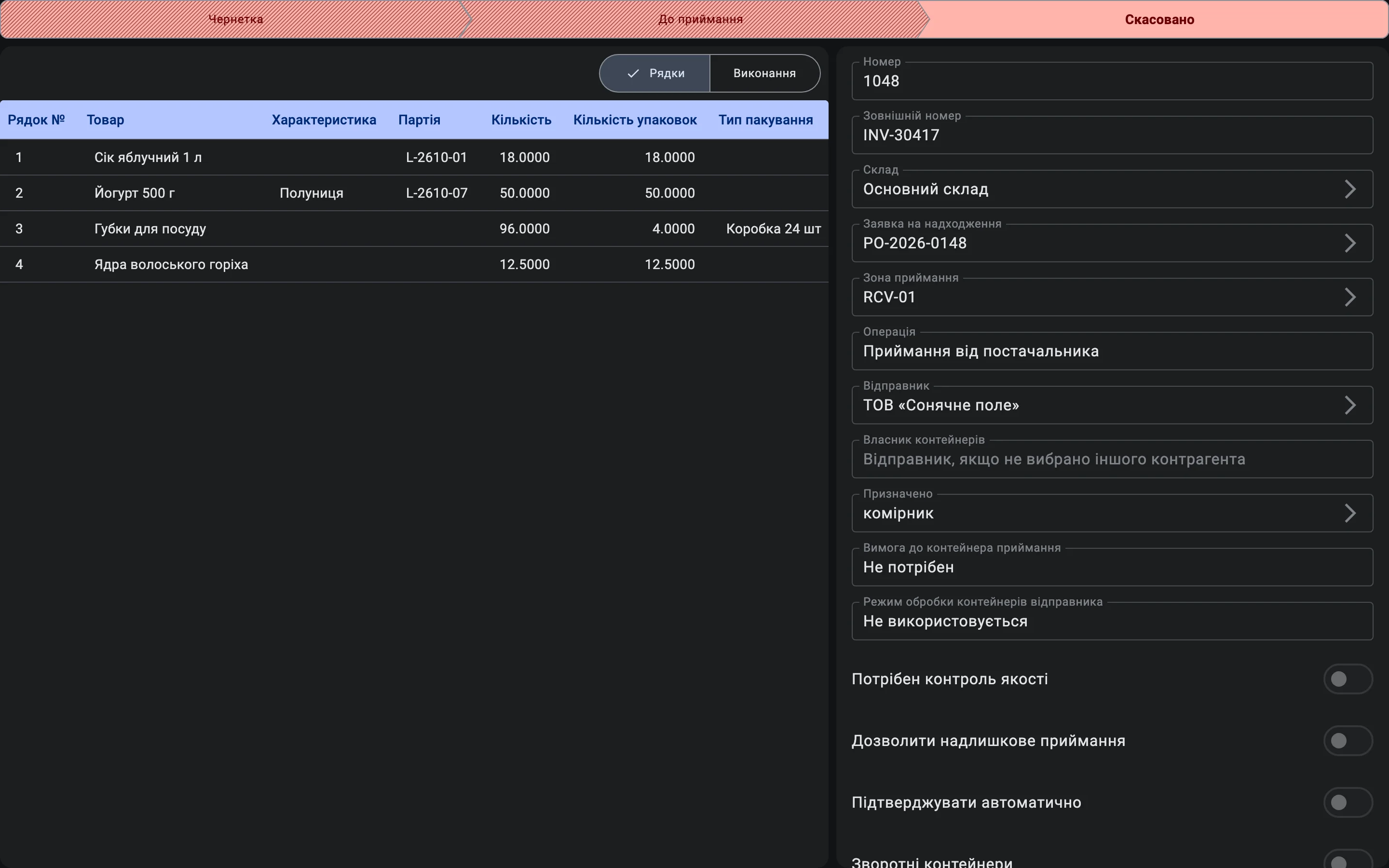Select row Сік яблучний 1 л
Screen dimensions: 1389x868
coord(414,157)
